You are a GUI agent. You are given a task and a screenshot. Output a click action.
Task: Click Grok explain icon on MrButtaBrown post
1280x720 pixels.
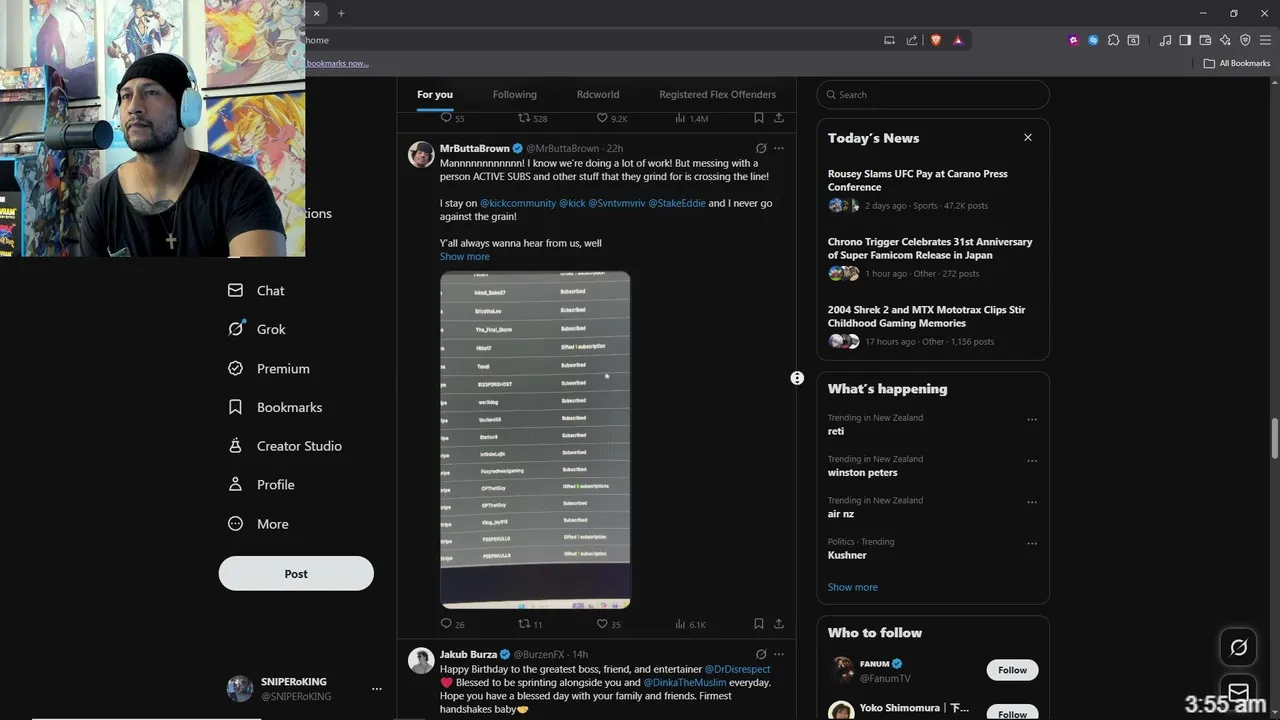(761, 148)
